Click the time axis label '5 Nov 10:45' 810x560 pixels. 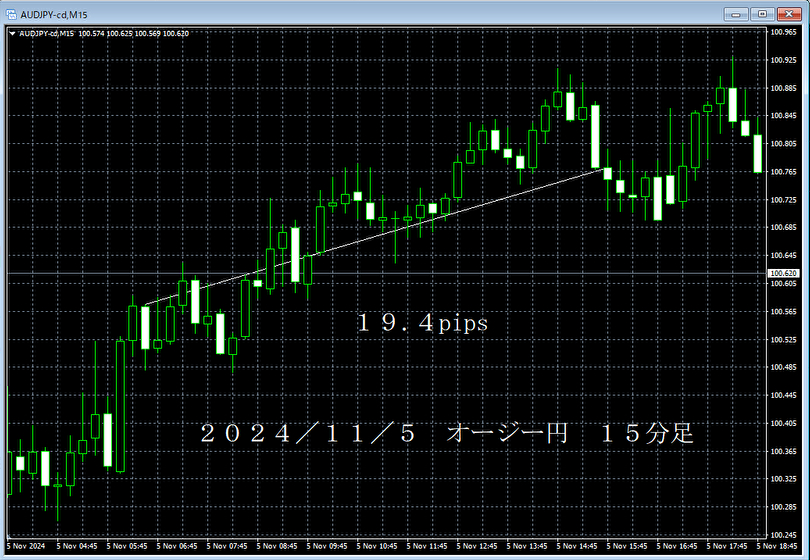point(377,546)
